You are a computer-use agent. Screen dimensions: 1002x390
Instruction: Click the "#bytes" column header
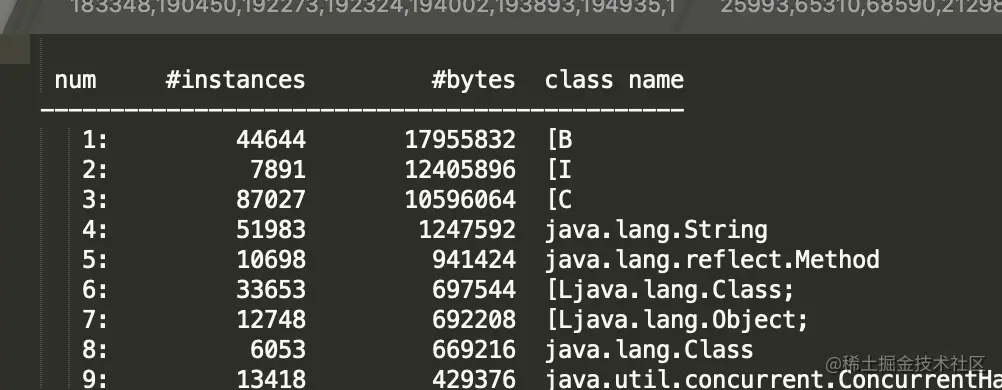point(473,80)
